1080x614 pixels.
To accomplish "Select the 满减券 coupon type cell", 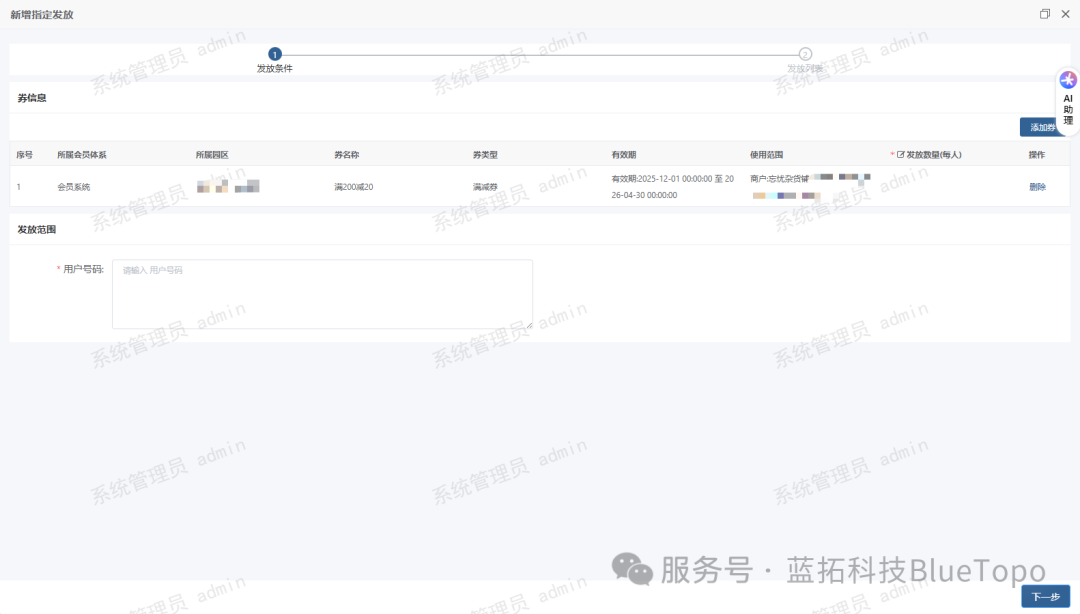I will tap(485, 187).
